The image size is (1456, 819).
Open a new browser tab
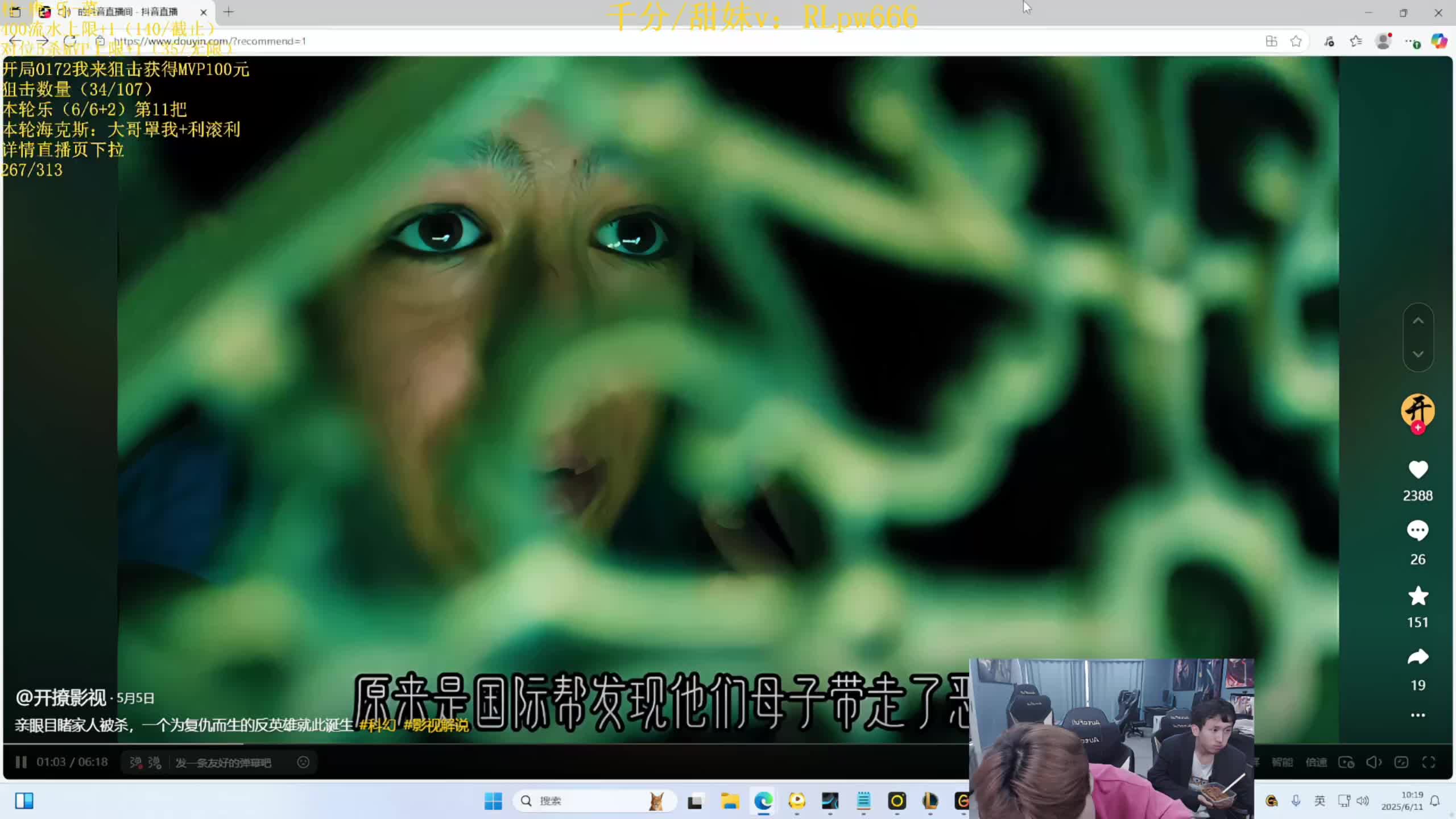tap(229, 11)
